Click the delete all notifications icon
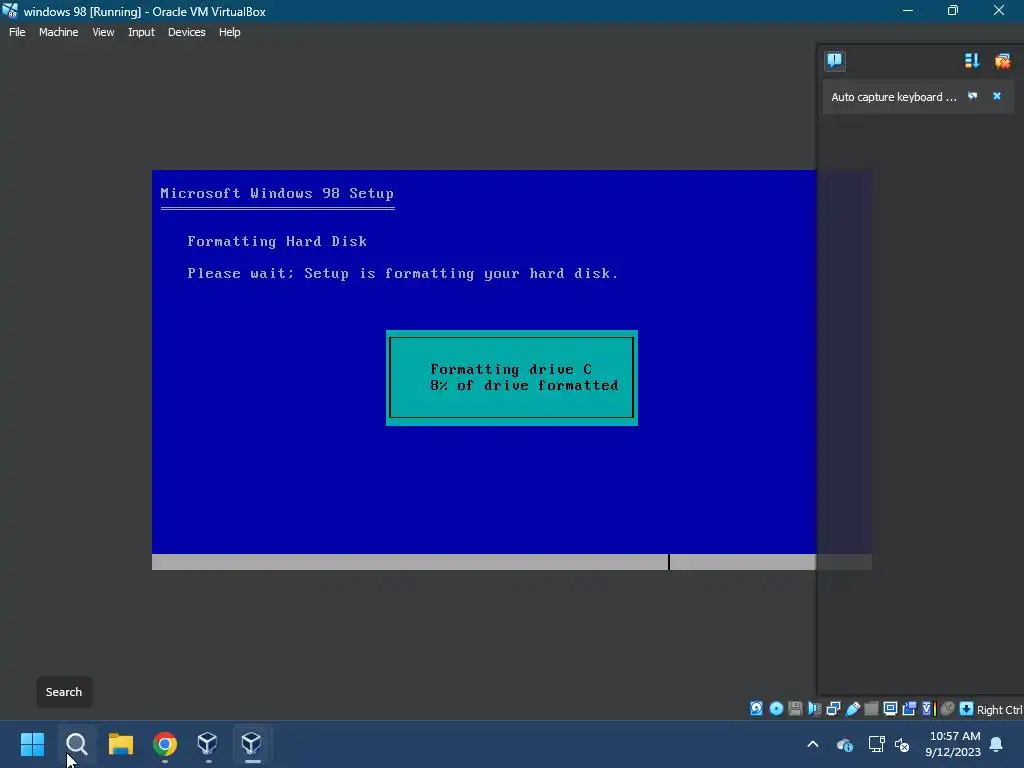 (1002, 61)
